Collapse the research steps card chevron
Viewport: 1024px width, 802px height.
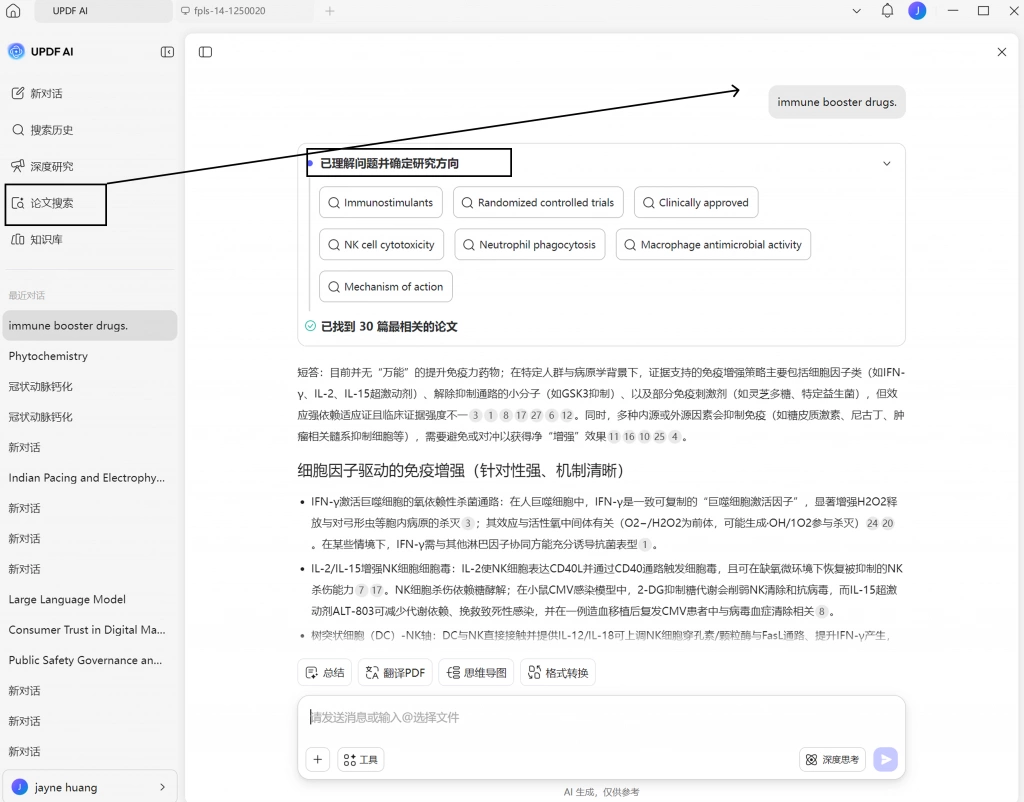pos(886,163)
